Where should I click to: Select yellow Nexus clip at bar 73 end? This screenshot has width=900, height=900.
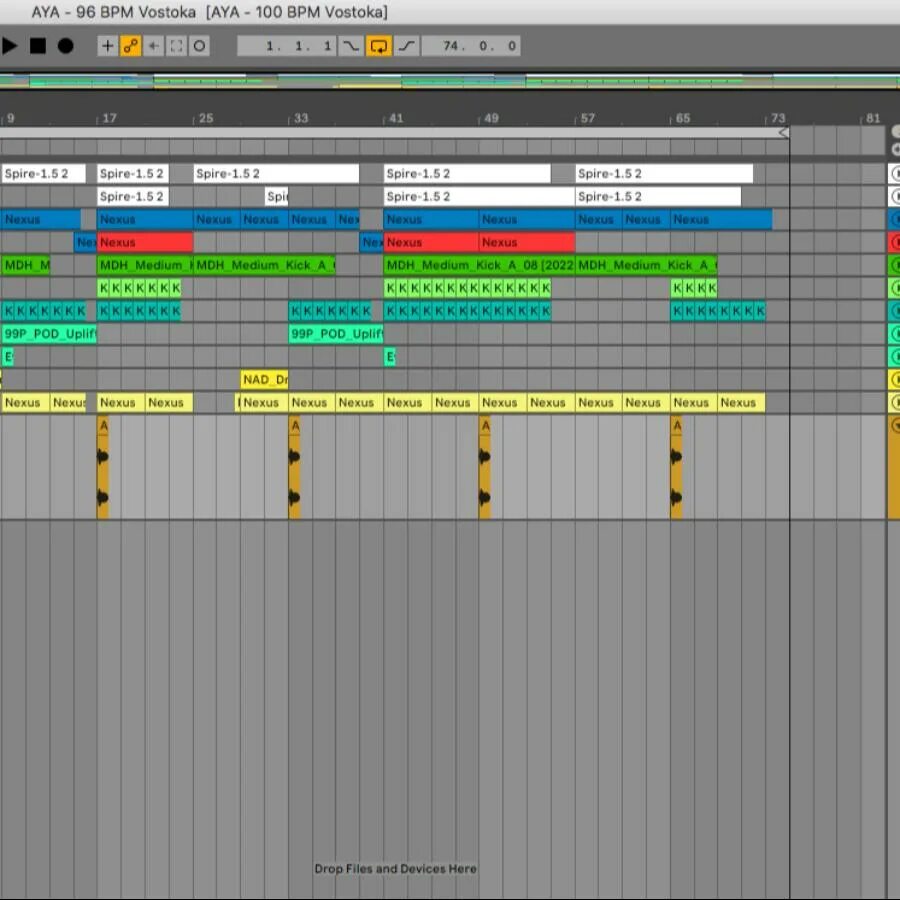[x=741, y=402]
